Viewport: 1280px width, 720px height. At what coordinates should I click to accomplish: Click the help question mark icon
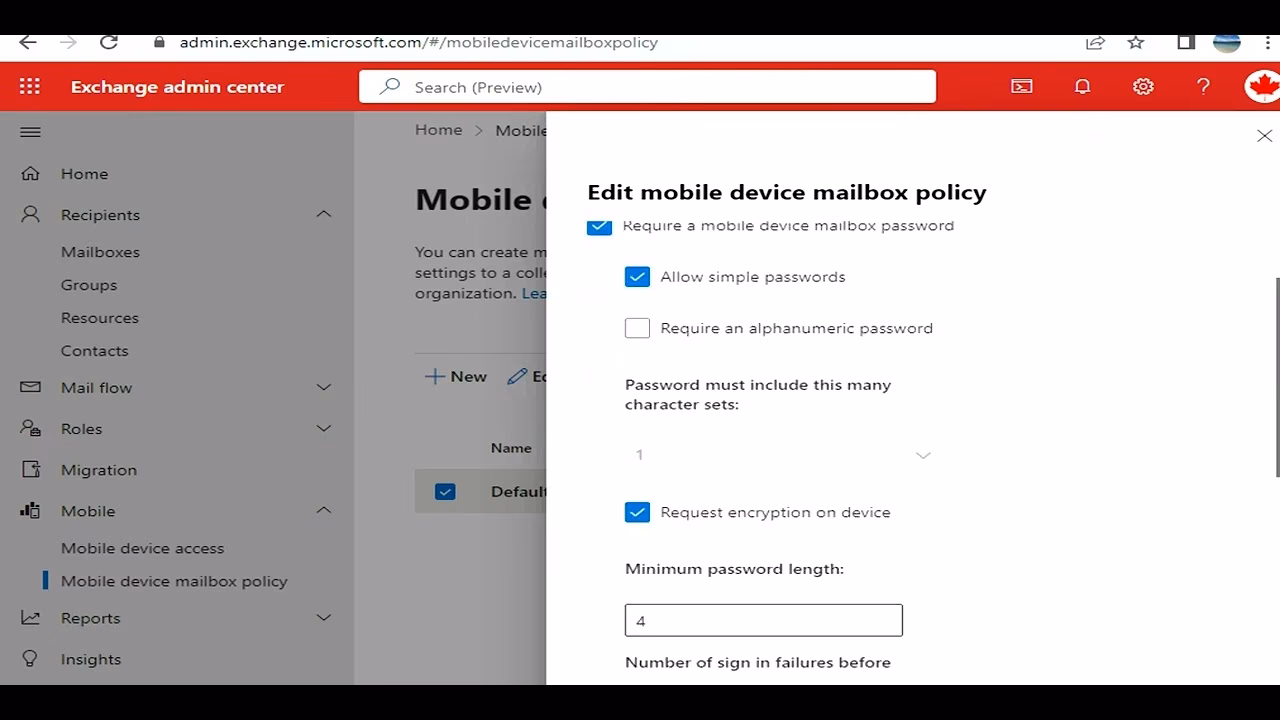1203,87
